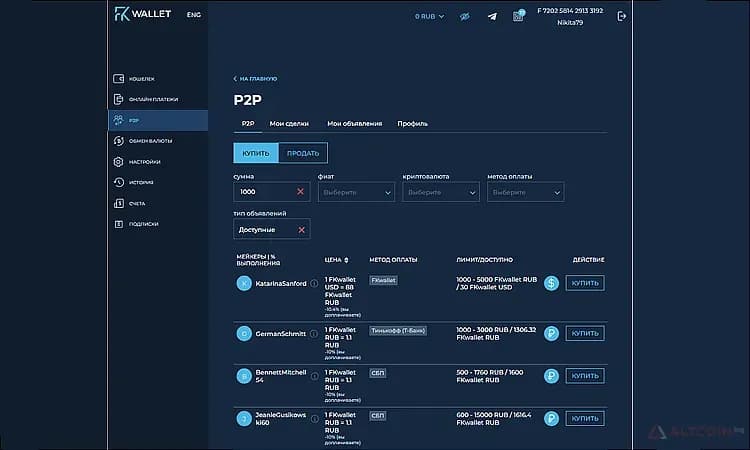The height and width of the screenshot is (450, 750).
Task: Switch language via ENG label
Action: click(194, 15)
